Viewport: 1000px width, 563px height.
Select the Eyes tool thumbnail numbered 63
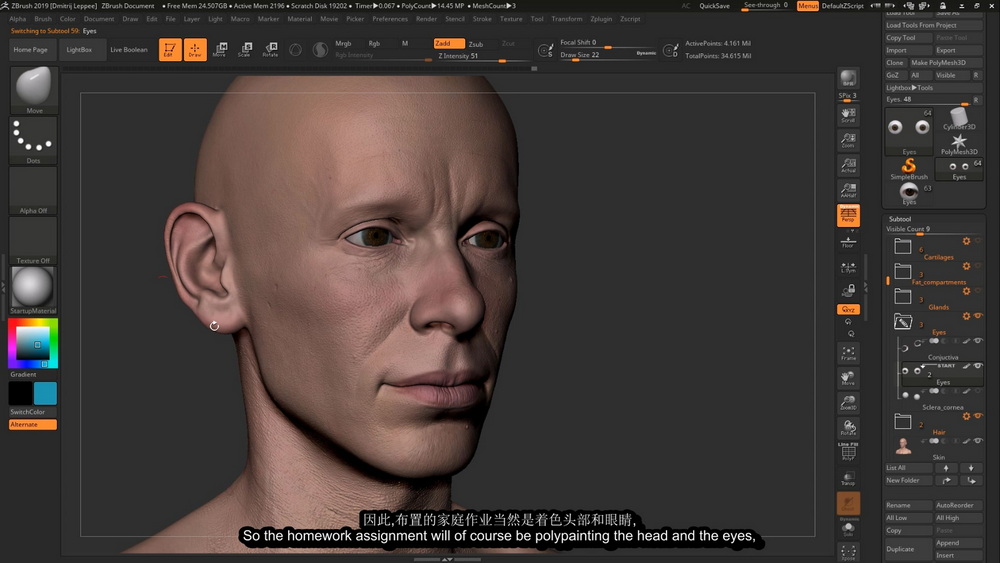click(910, 194)
